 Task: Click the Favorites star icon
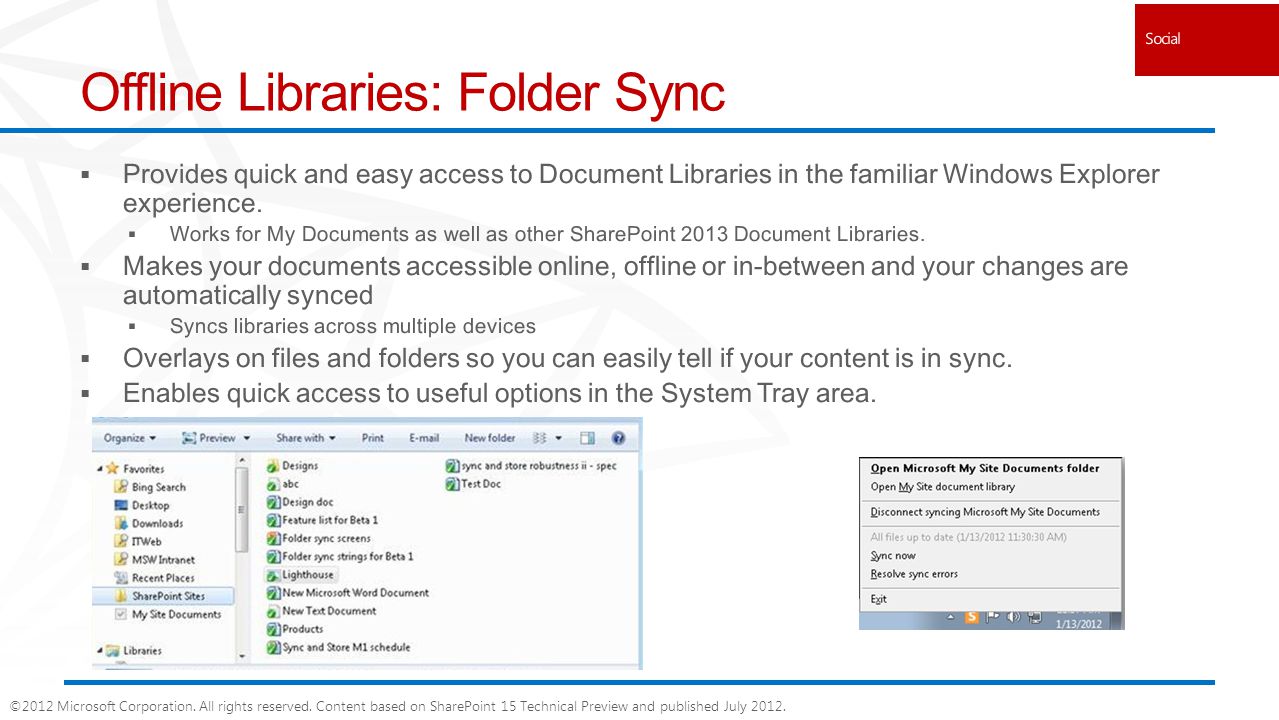point(113,468)
